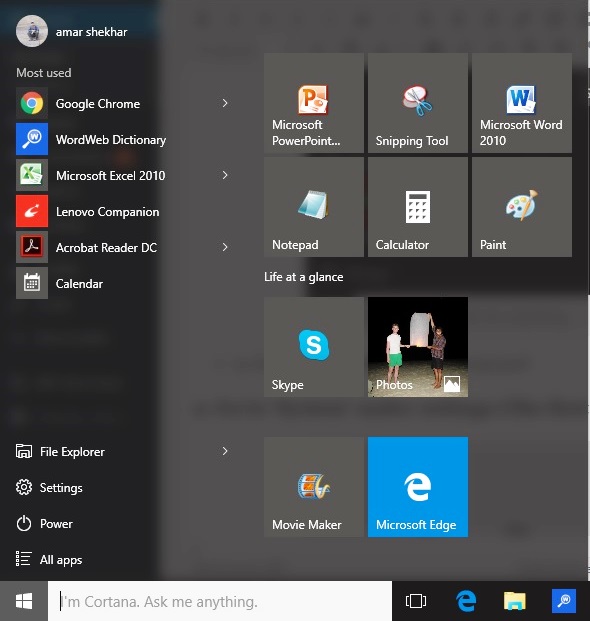590x621 pixels.
Task: Click the 'Most used' heading
Action: [x=44, y=73]
